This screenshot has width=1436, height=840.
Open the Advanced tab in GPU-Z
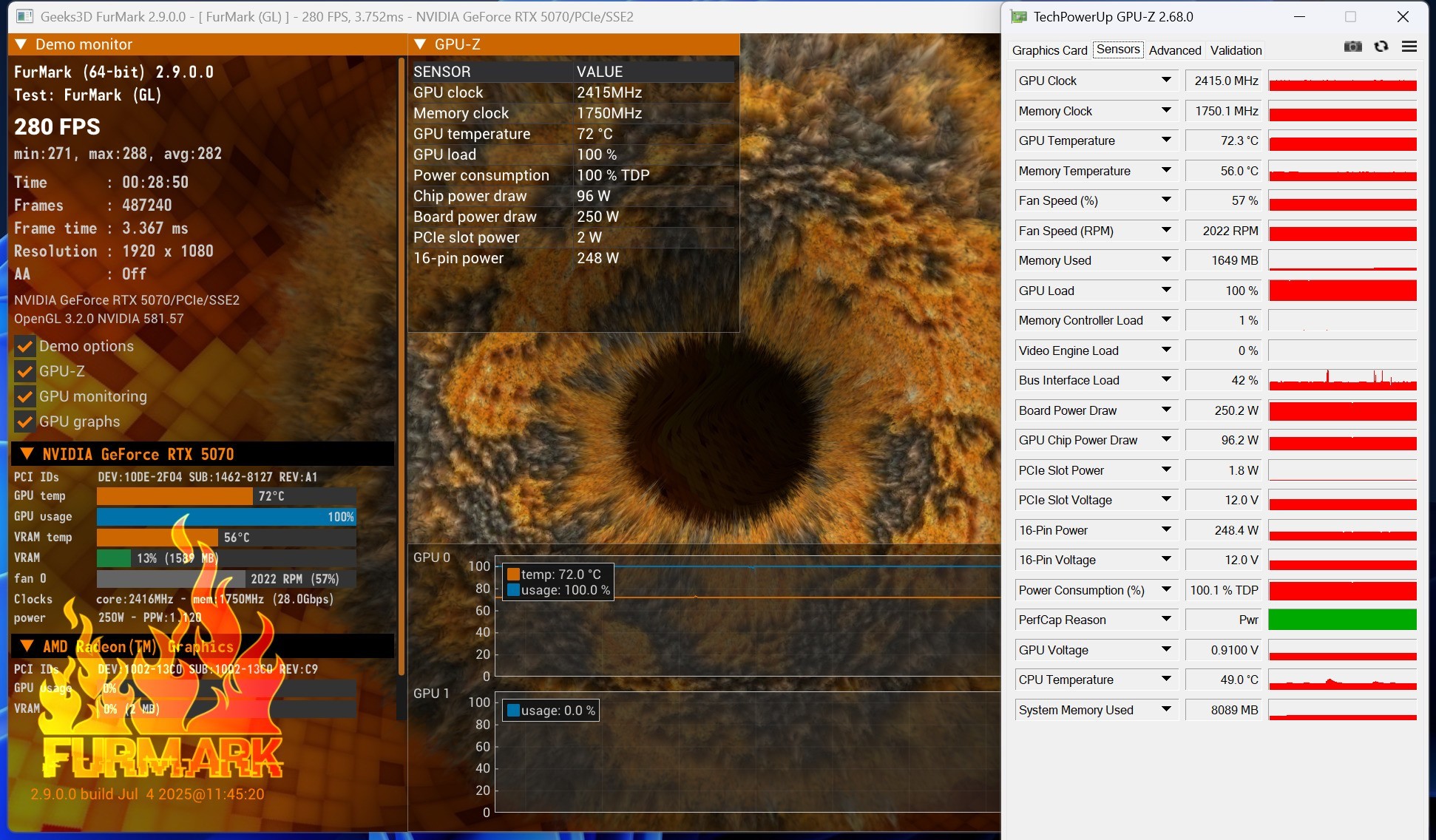[x=1174, y=50]
